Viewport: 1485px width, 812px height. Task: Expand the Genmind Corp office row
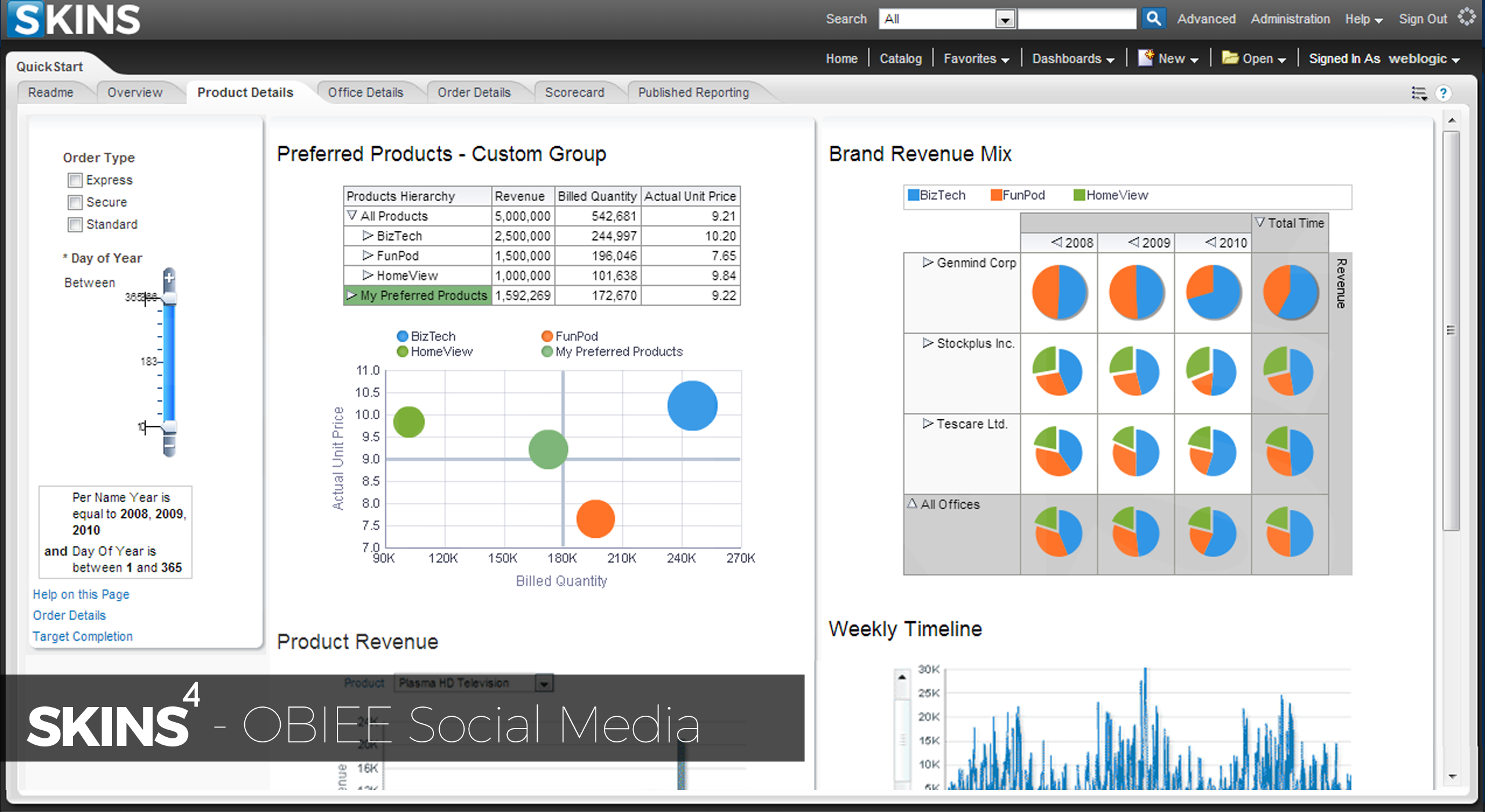(x=928, y=263)
